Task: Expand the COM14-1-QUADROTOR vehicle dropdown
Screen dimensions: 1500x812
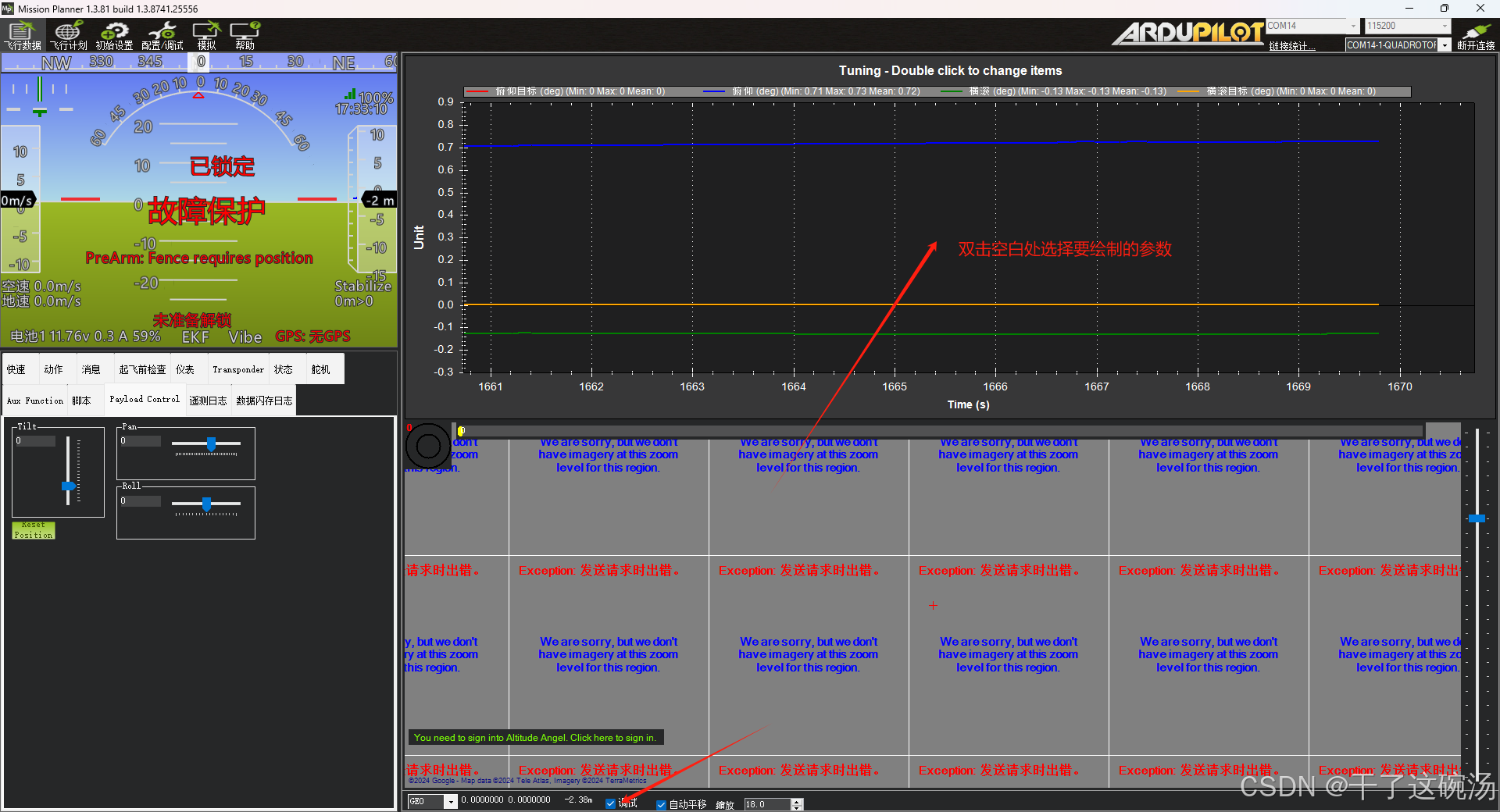Action: click(1445, 45)
